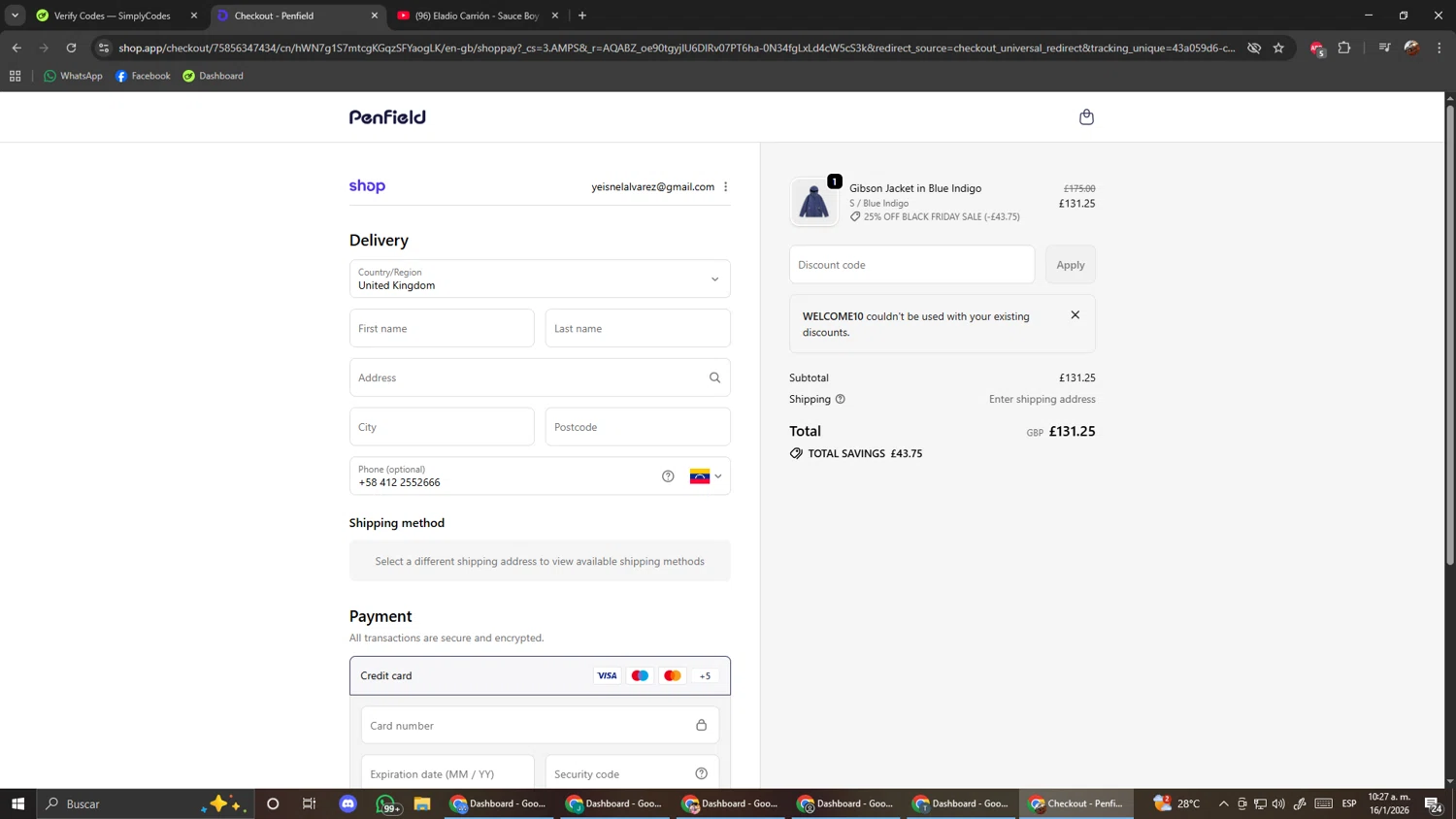The image size is (1456, 819).
Task: Expand the Country/Region dropdown
Action: (540, 278)
